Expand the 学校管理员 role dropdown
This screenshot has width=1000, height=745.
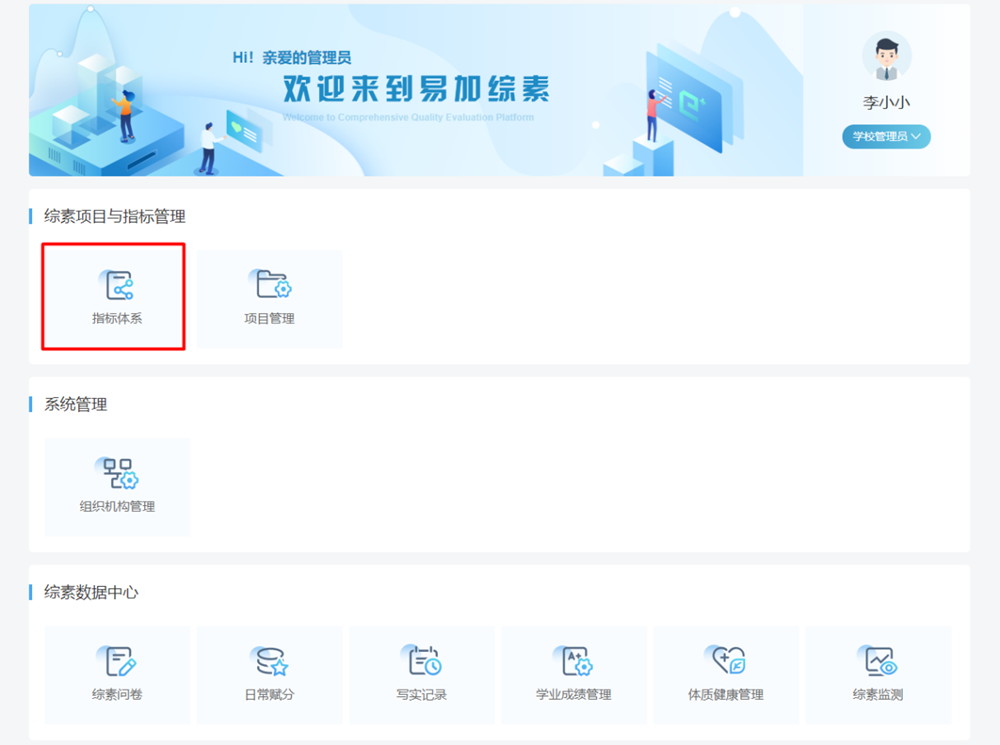tap(886, 136)
